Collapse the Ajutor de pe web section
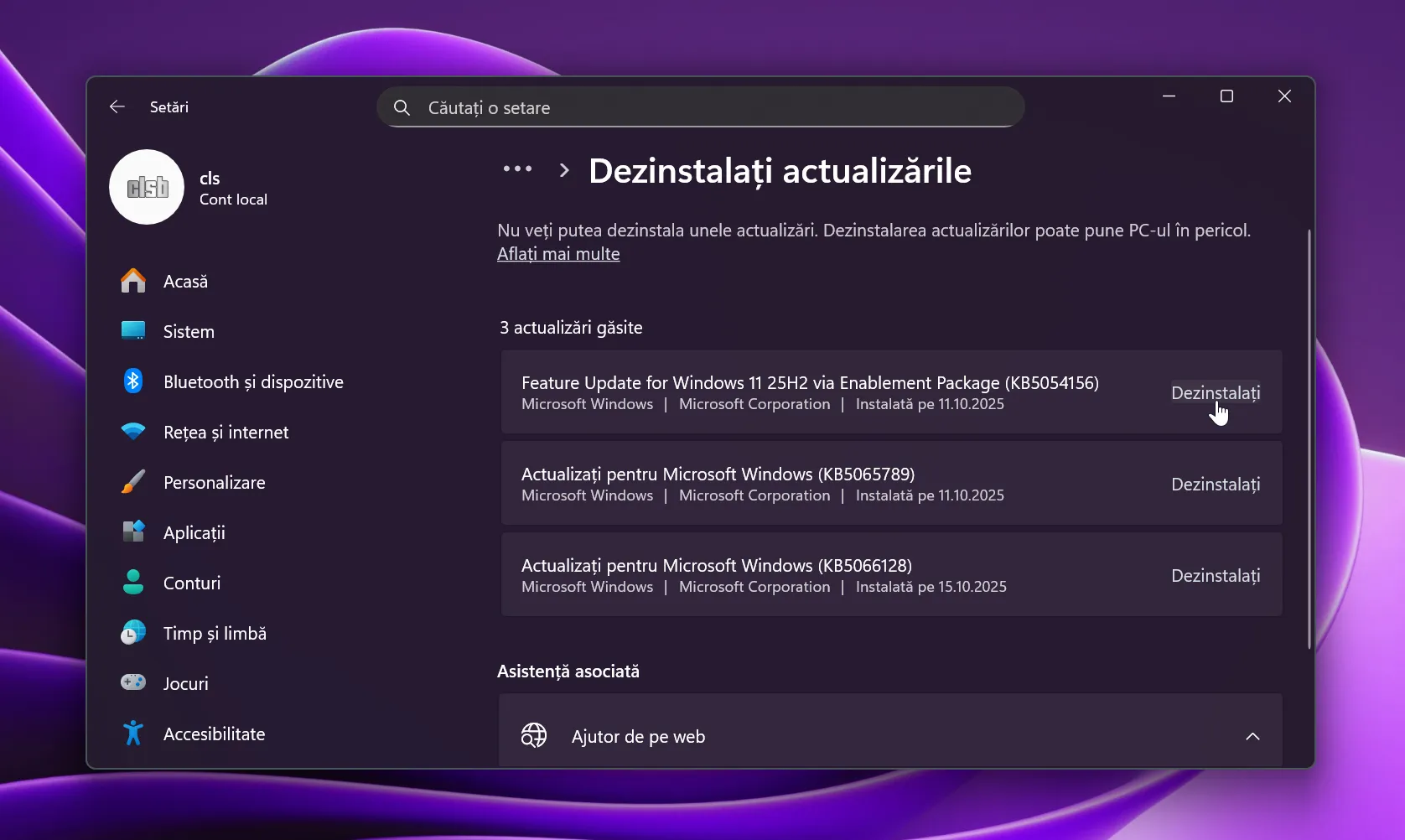 [1252, 736]
